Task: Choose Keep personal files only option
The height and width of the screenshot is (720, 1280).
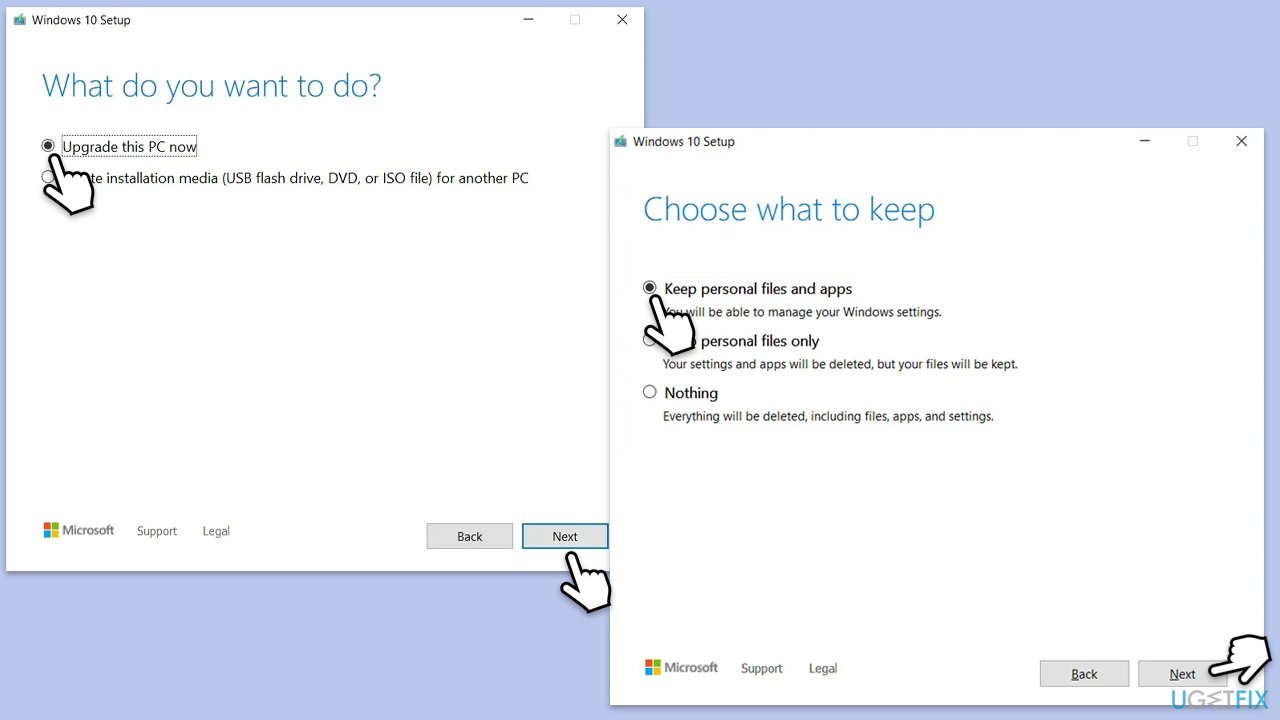Action: pos(732,341)
